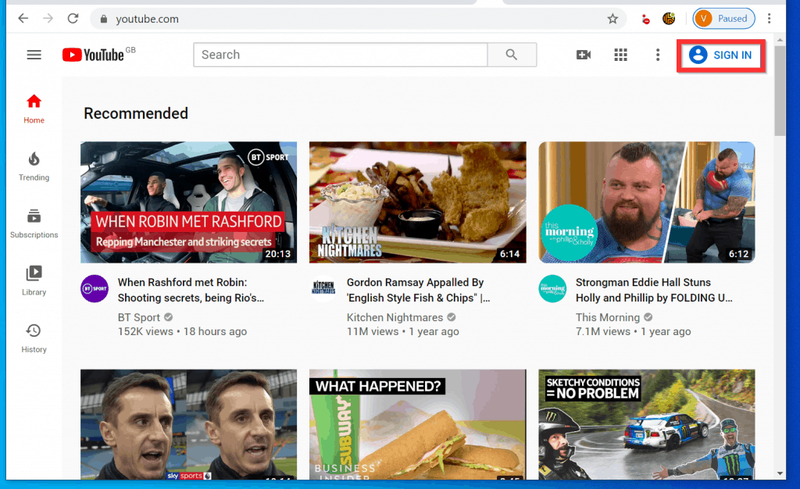Open the YouTube settings three-dot menu
The height and width of the screenshot is (489, 800).
658,55
